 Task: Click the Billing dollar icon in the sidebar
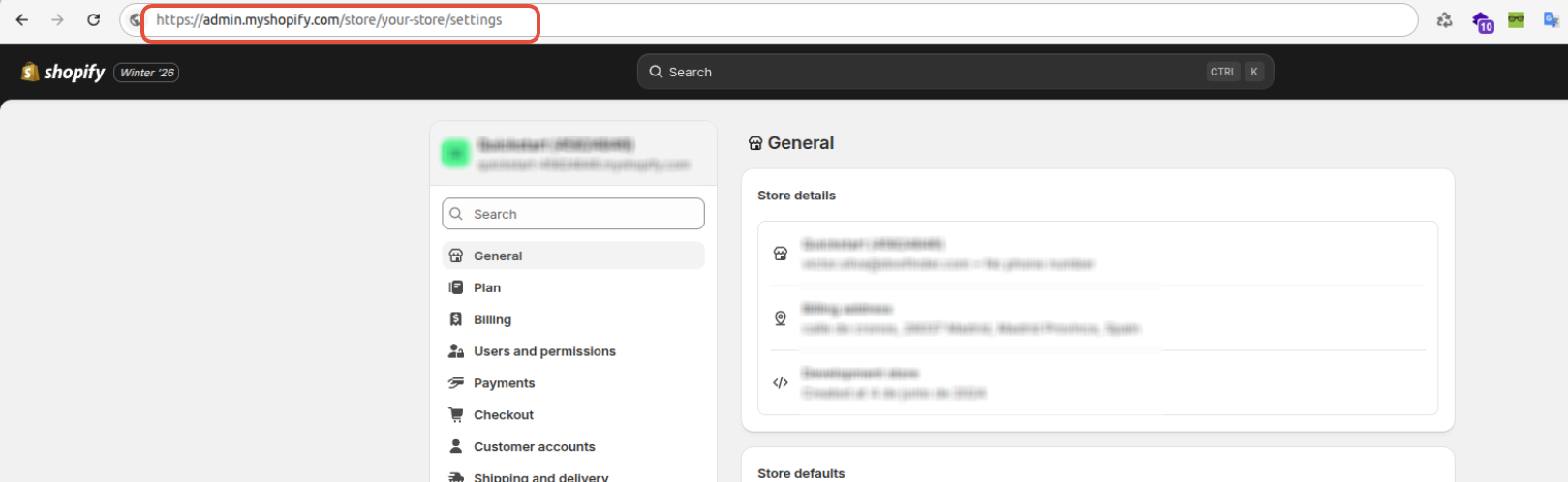tap(456, 319)
